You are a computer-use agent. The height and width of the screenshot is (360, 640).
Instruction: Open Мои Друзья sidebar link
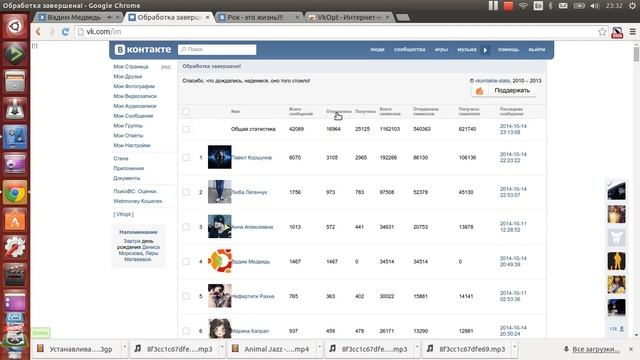pyautogui.click(x=128, y=77)
